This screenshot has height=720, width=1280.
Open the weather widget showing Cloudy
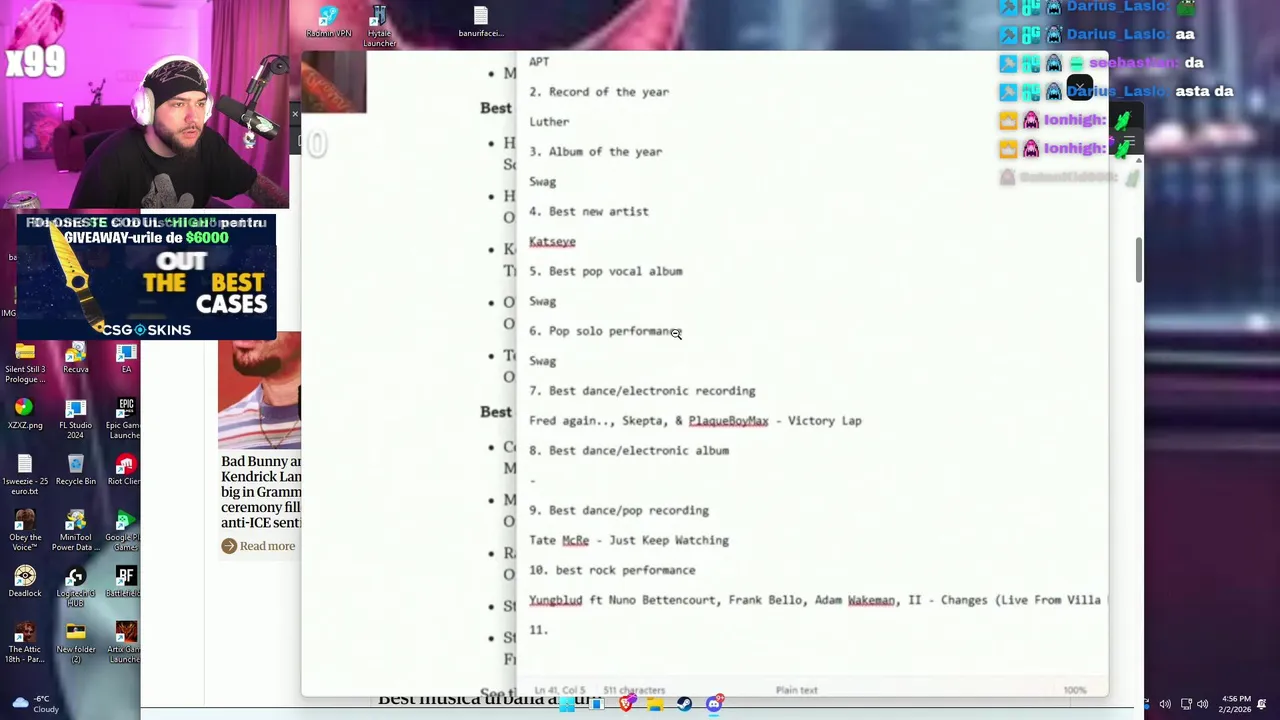(x=33, y=704)
